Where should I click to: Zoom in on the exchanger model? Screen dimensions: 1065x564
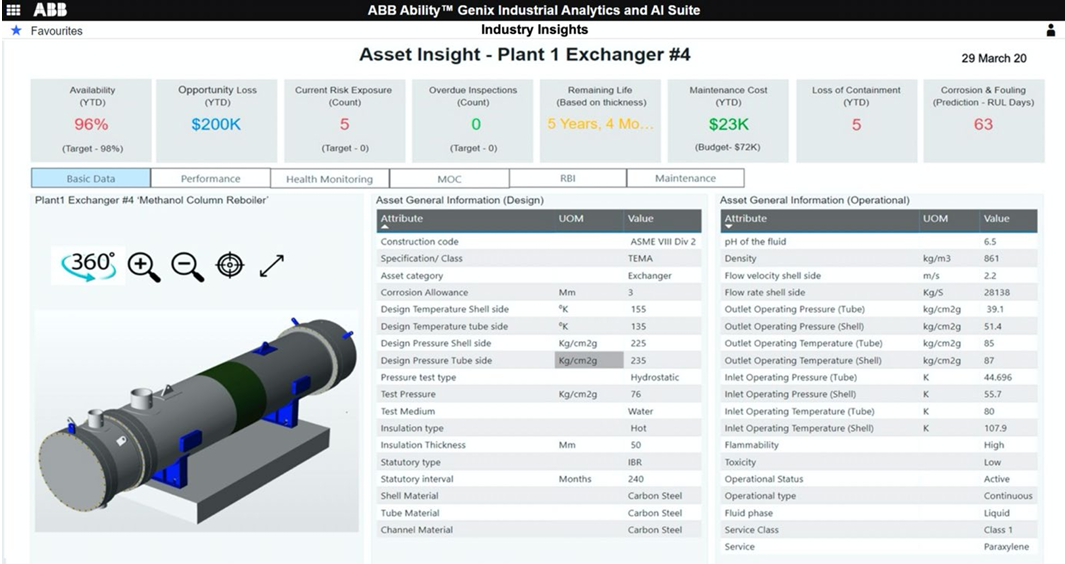[144, 267]
